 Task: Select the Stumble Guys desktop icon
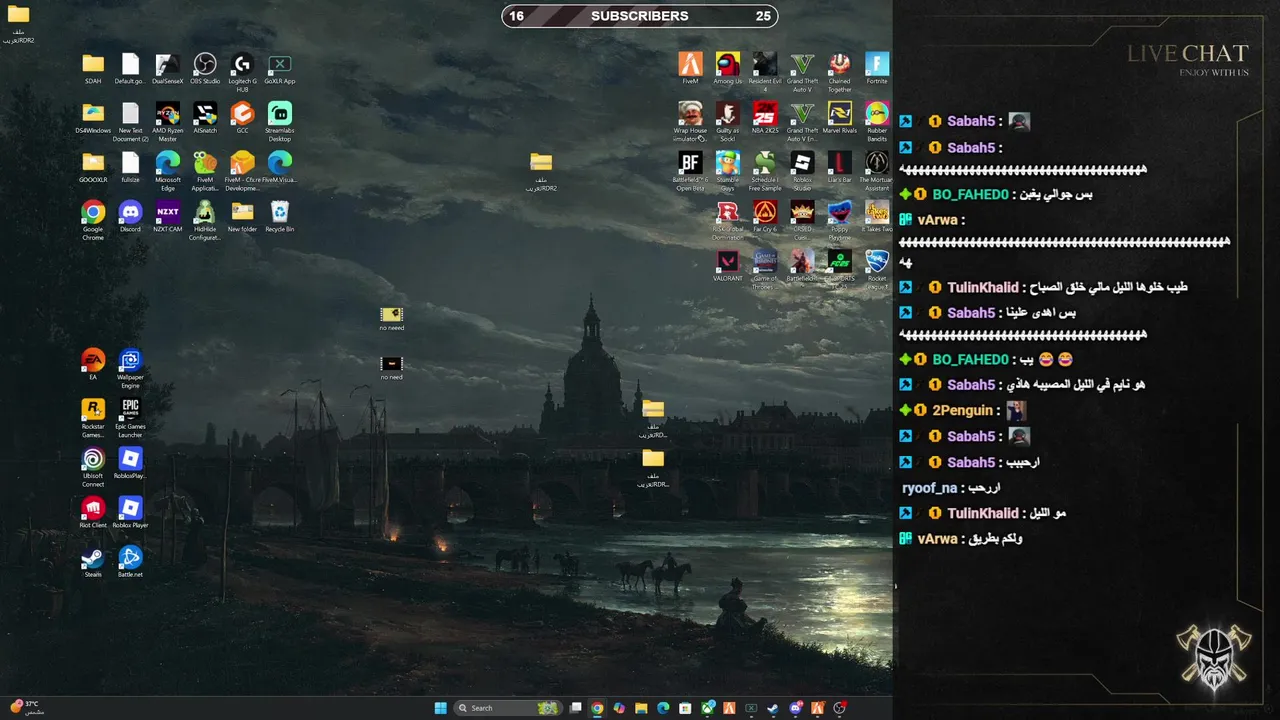coord(728,171)
